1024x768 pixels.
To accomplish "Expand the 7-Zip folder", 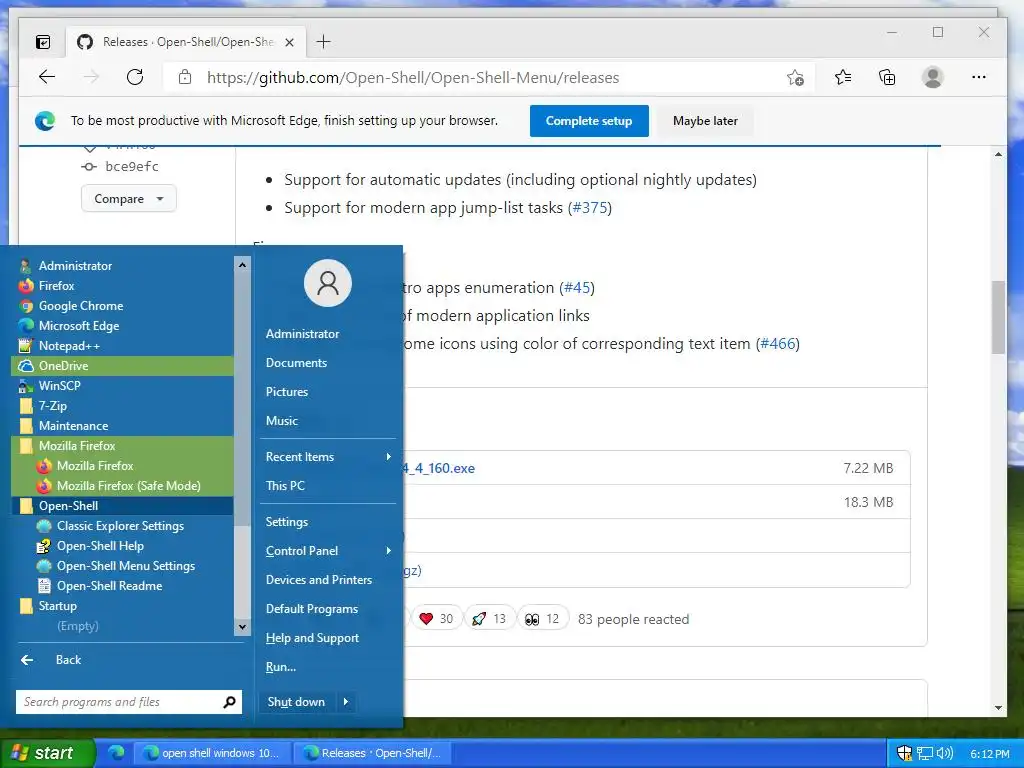I will pyautogui.click(x=122, y=406).
